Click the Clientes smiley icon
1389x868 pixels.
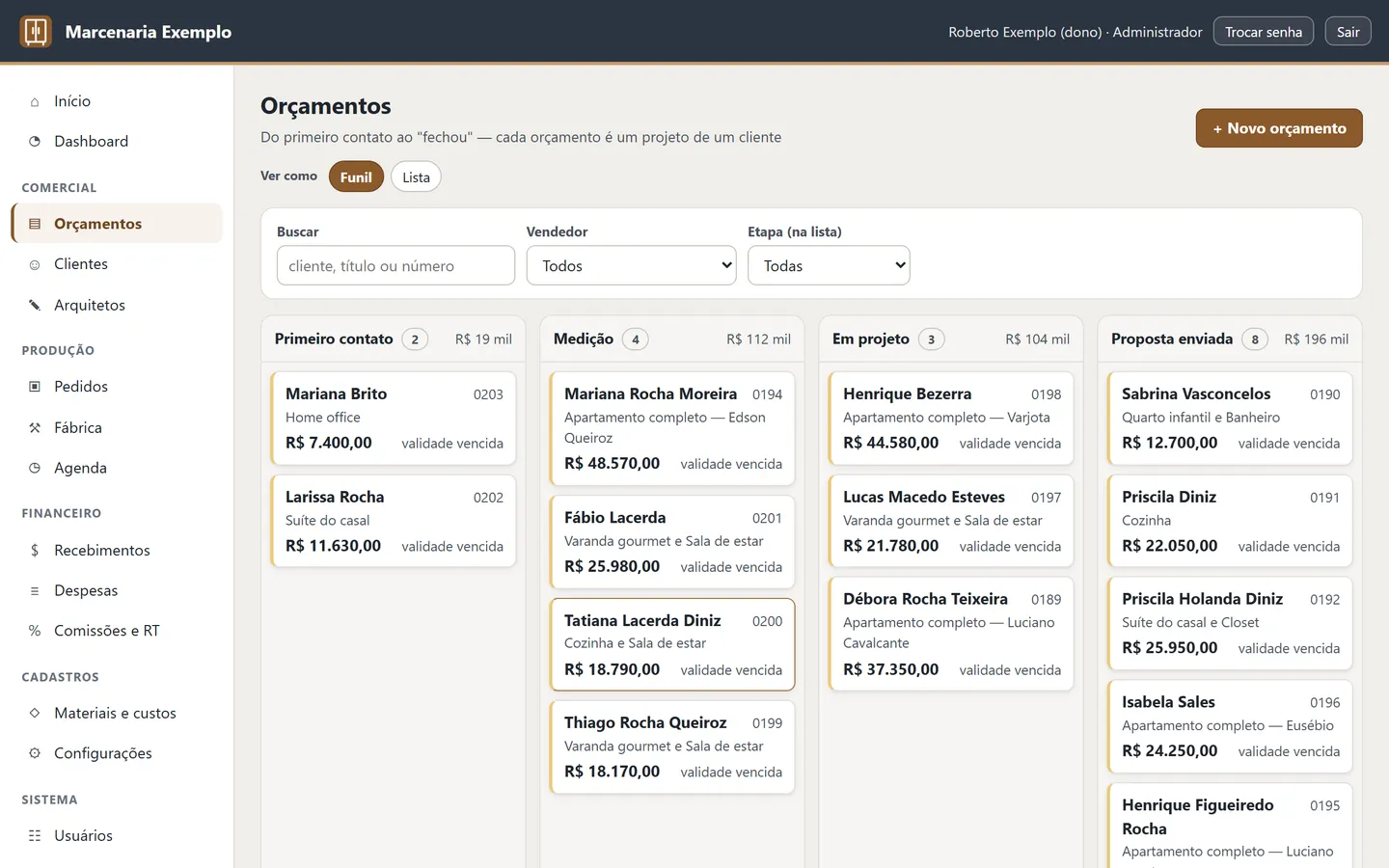[35, 264]
